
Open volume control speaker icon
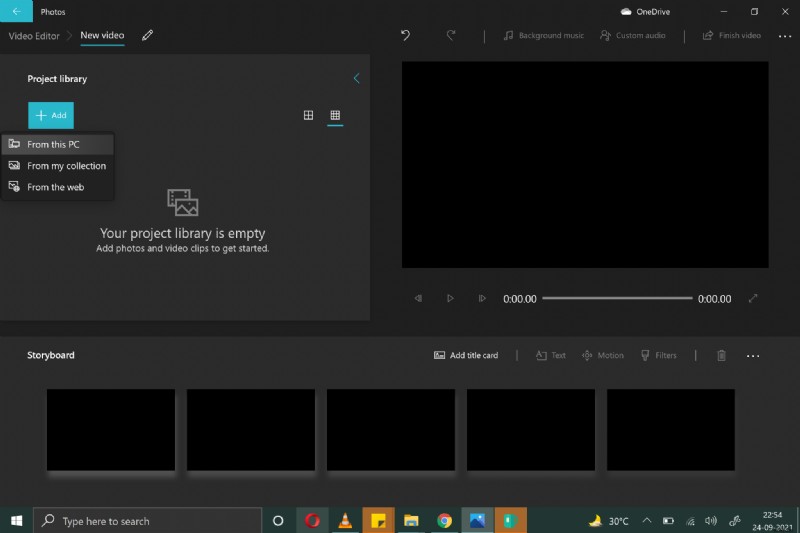point(711,521)
